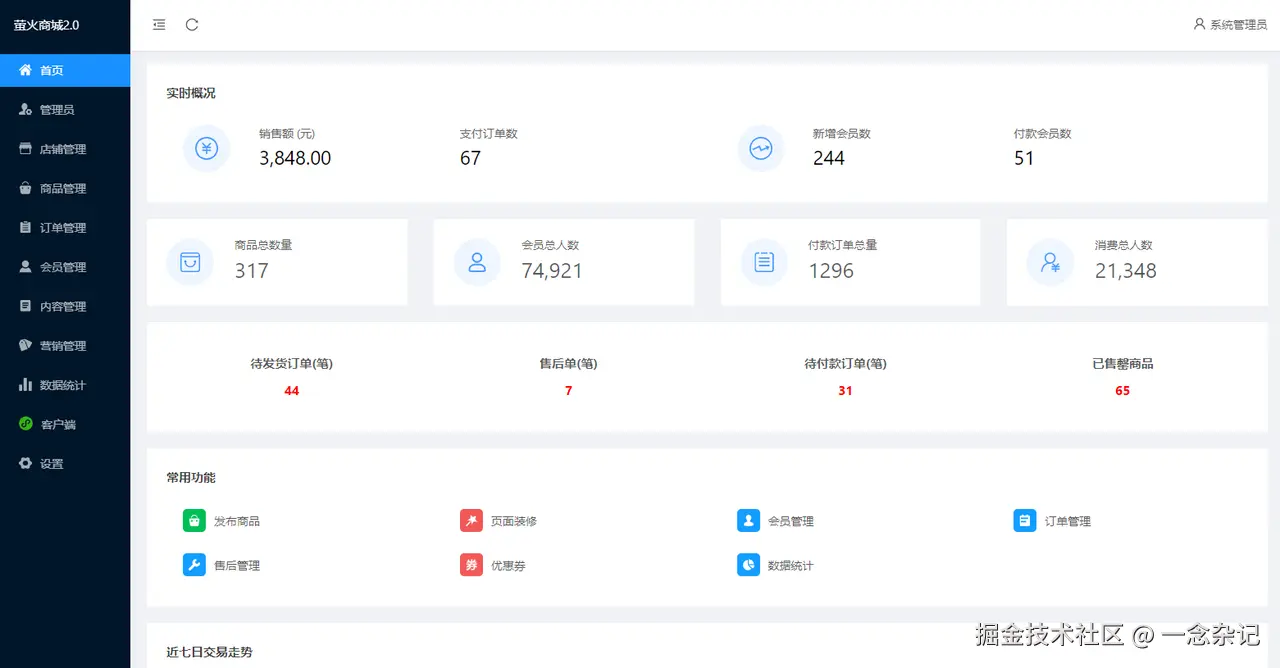
Task: Click the 实时概况 section heading
Action: click(191, 93)
